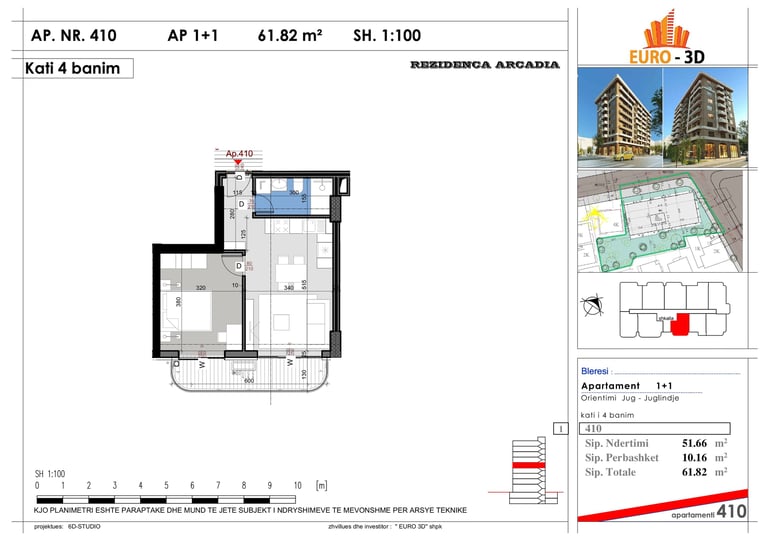This screenshot has height=542, width=768.
Task: Select the '61.82' total area value in table
Action: [695, 472]
